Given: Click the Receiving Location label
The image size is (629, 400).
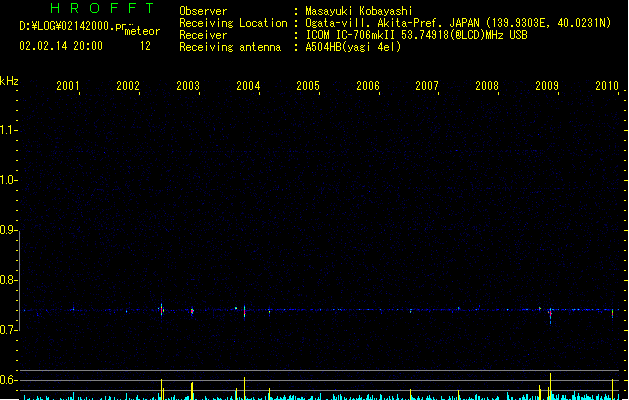Looking at the screenshot, I should (233, 23).
